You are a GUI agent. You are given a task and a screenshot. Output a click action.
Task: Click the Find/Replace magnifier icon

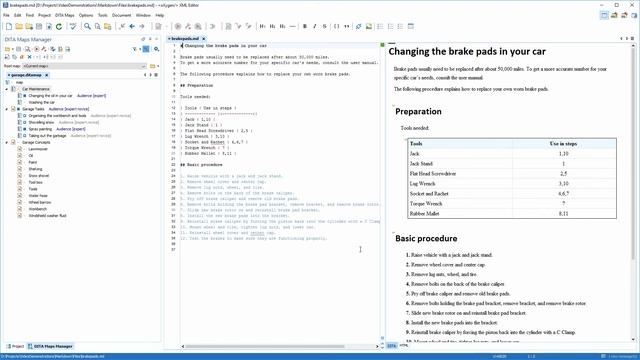pos(87,27)
